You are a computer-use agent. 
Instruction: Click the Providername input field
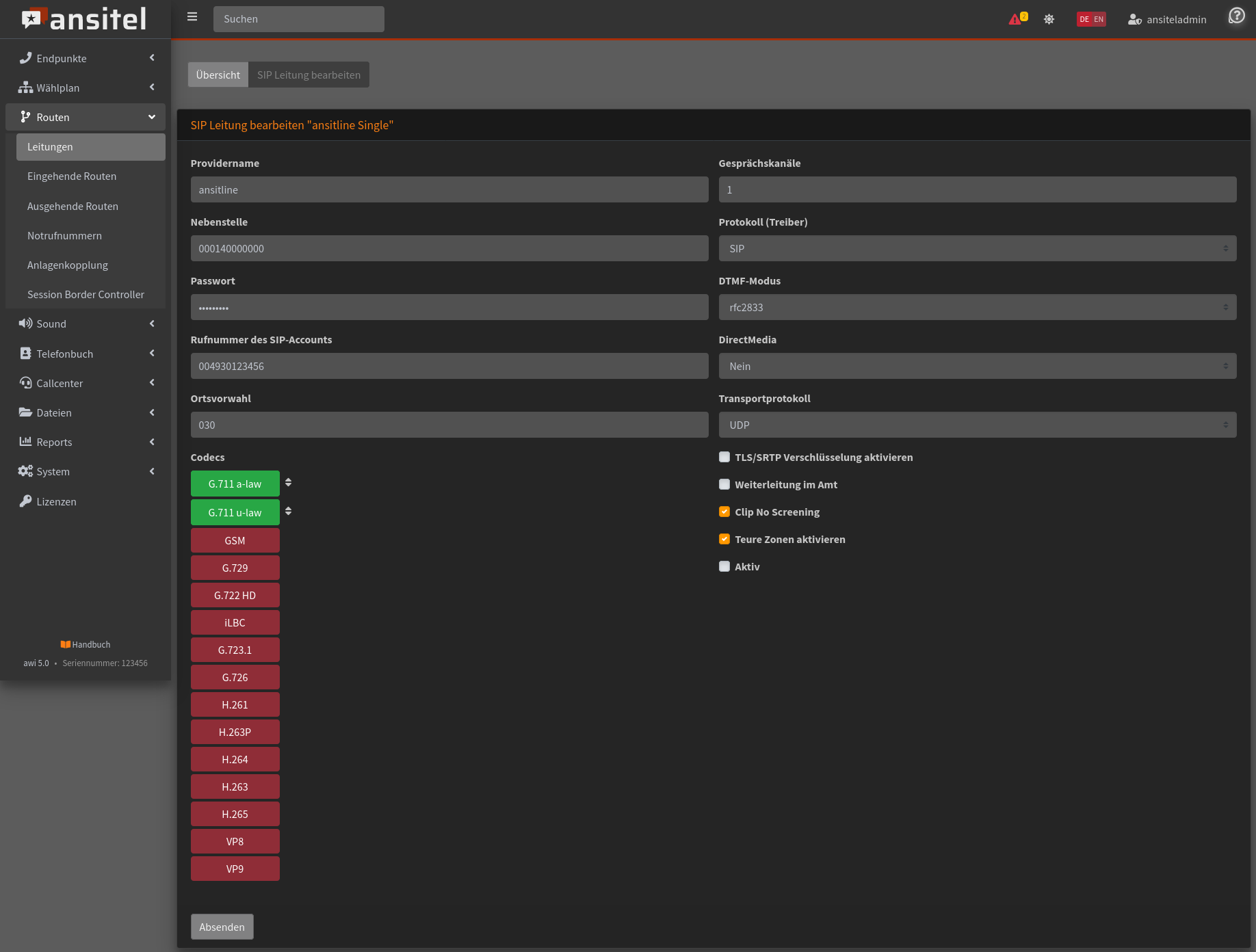[449, 189]
